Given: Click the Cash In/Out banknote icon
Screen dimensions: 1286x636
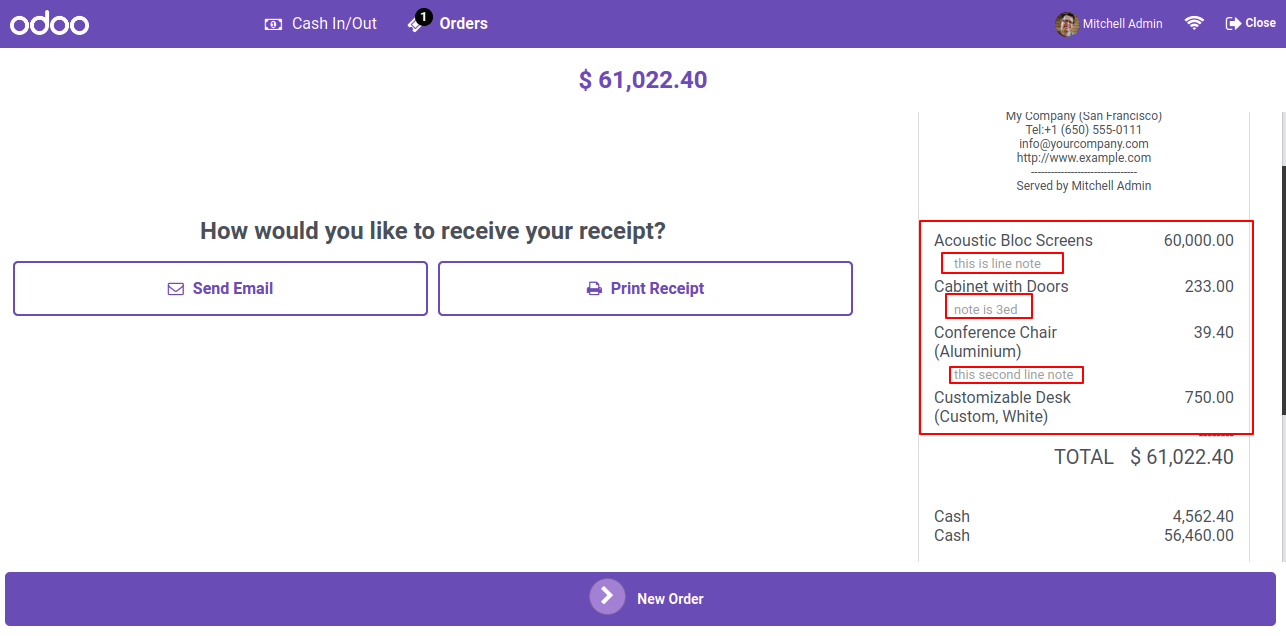Looking at the screenshot, I should point(273,24).
